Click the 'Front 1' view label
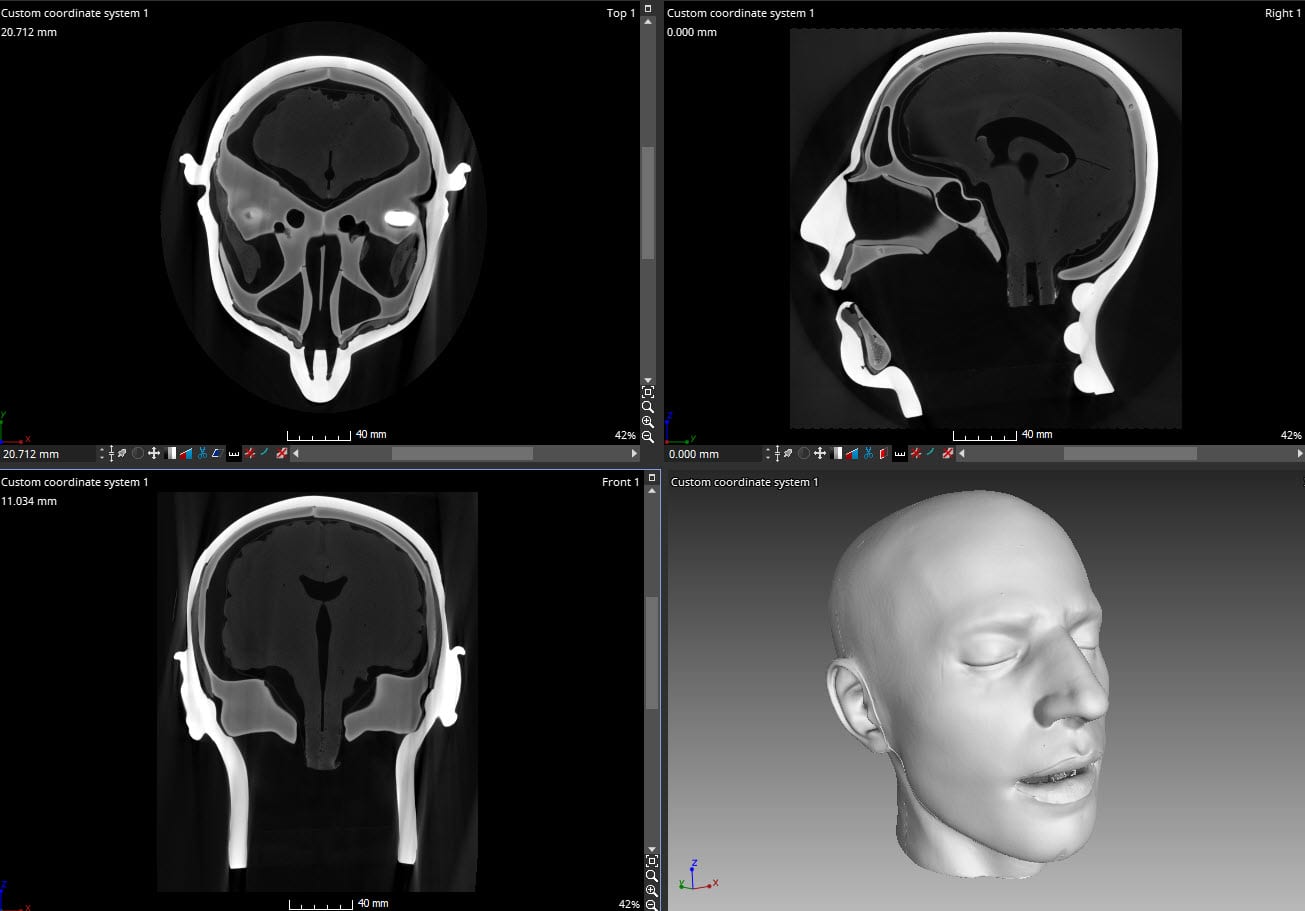Image resolution: width=1305 pixels, height=911 pixels. [x=620, y=482]
